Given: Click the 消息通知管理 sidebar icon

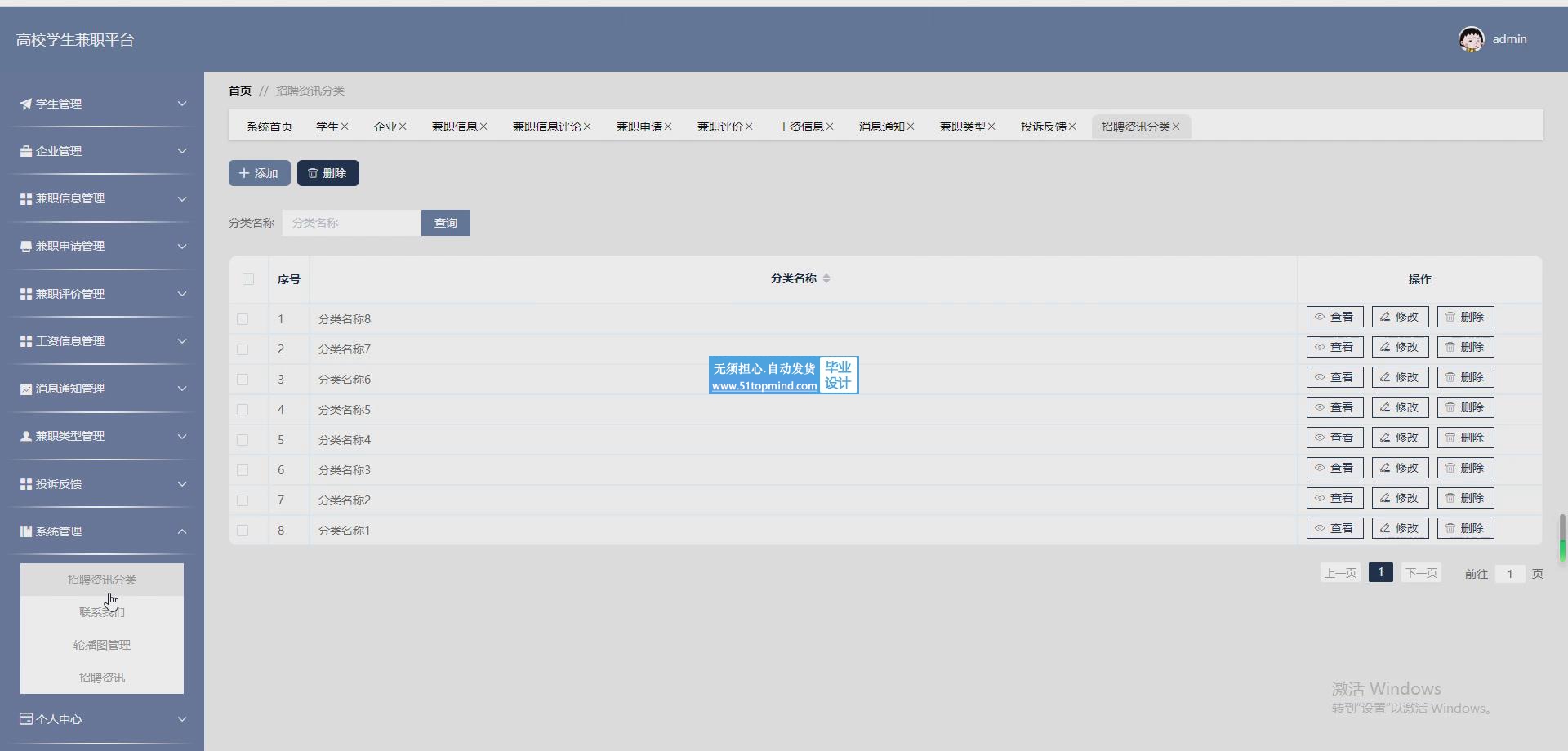Looking at the screenshot, I should [x=26, y=389].
